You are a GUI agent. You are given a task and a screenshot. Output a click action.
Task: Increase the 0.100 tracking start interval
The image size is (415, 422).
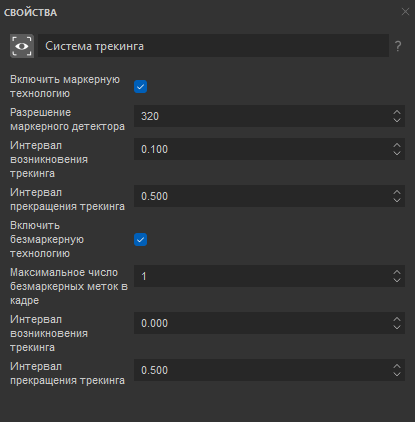coord(397,145)
